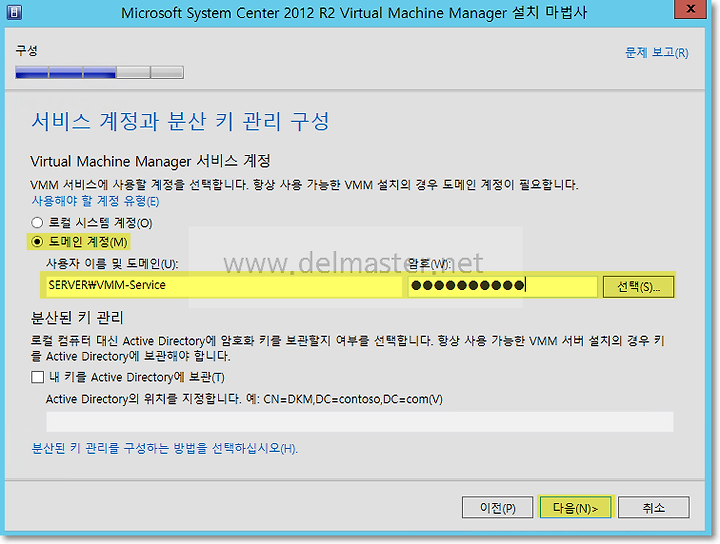Select the local system account radio button
Viewport: 720px width, 544px height.
[37, 223]
